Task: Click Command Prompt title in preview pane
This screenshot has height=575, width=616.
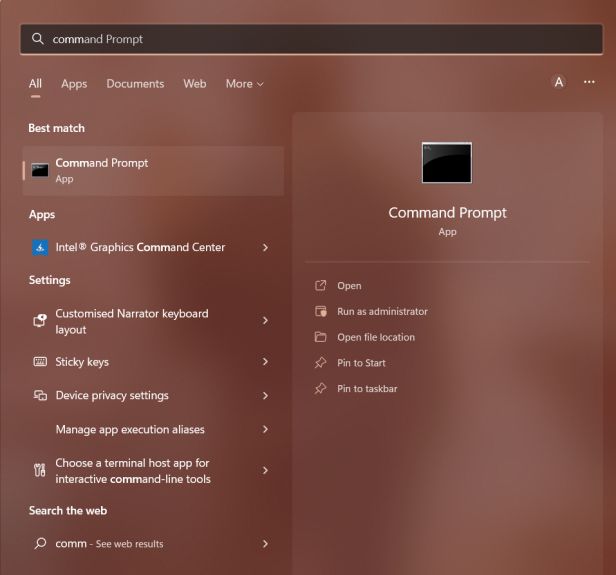Action: tap(447, 213)
